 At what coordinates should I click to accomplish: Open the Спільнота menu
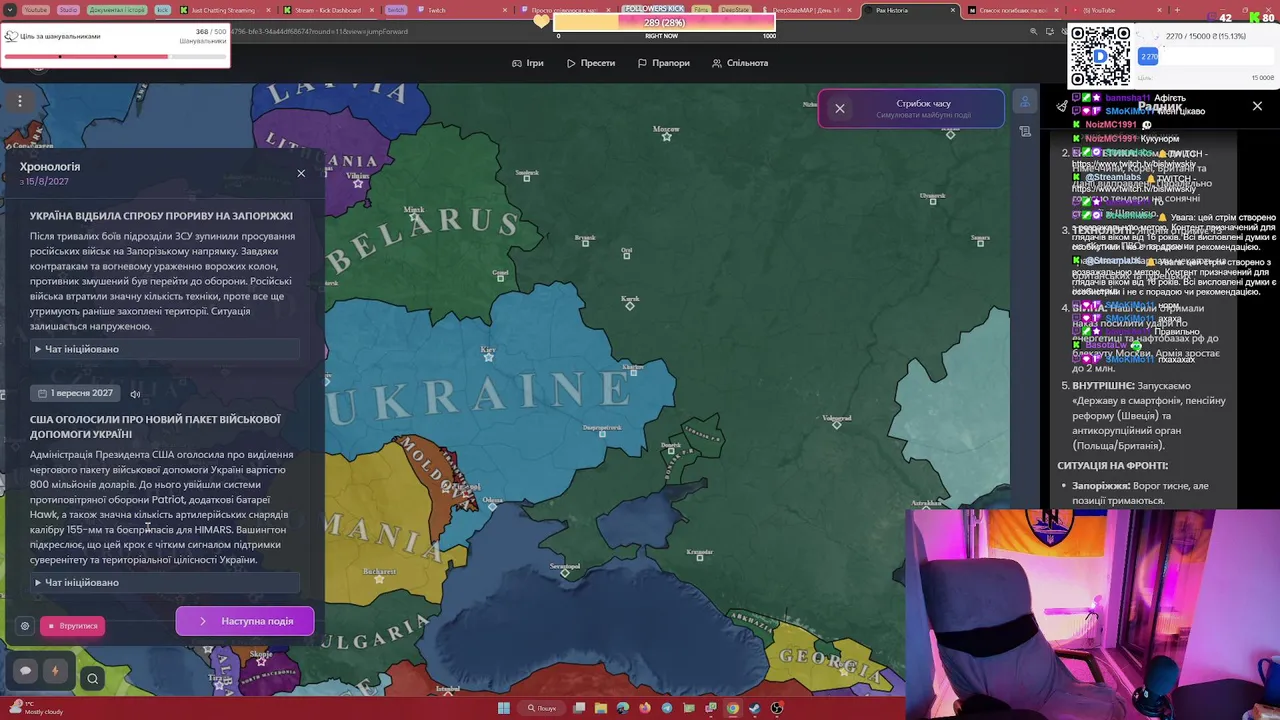740,63
